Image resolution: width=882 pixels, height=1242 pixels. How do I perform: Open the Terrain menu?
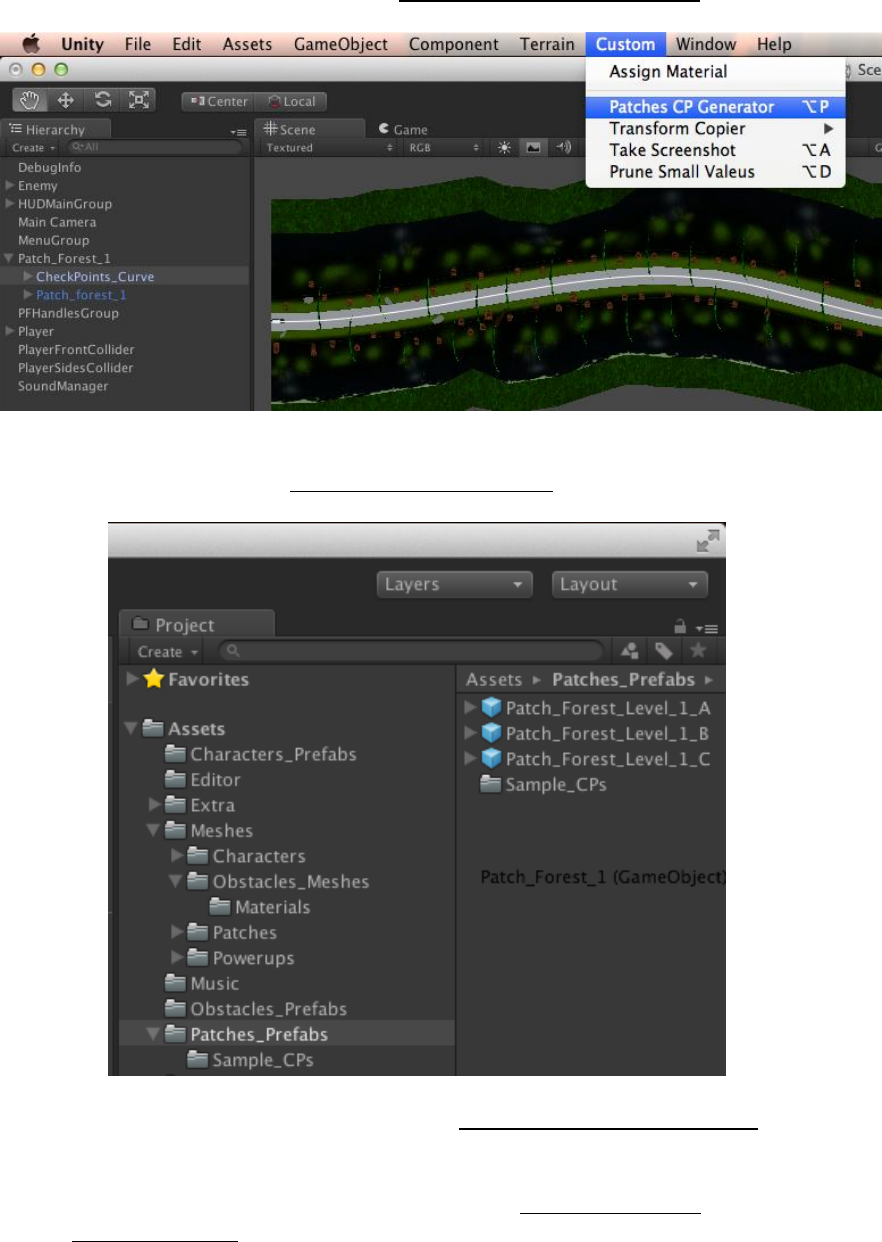click(547, 44)
